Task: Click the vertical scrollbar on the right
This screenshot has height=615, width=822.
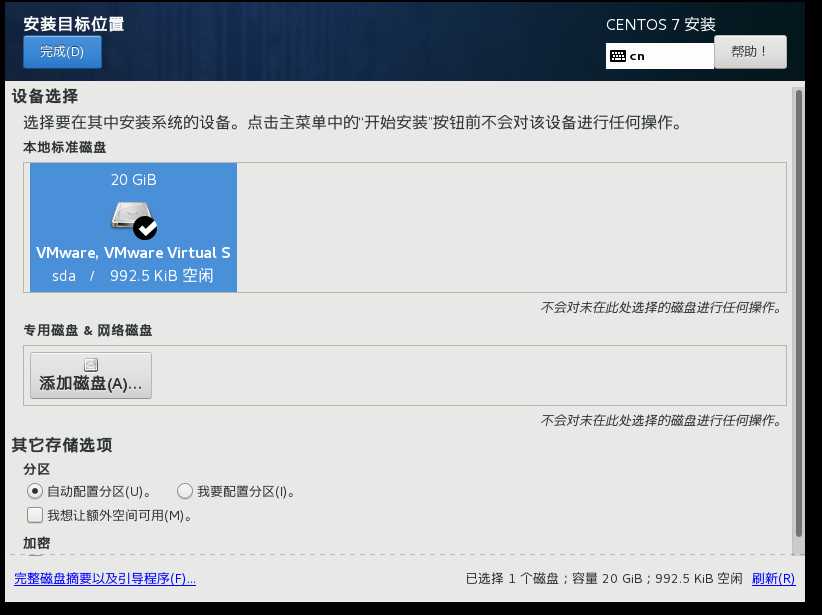Action: [x=798, y=314]
